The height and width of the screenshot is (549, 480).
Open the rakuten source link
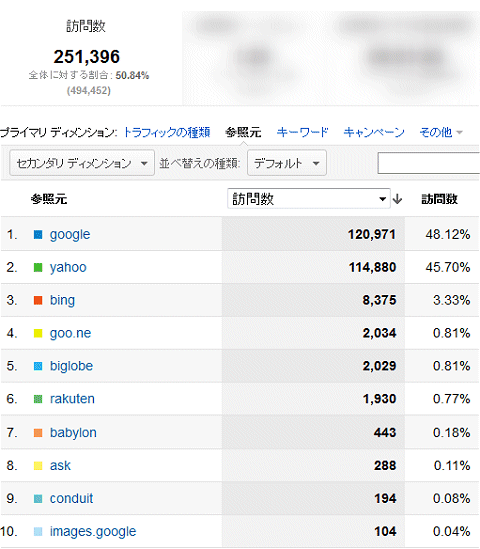72,399
